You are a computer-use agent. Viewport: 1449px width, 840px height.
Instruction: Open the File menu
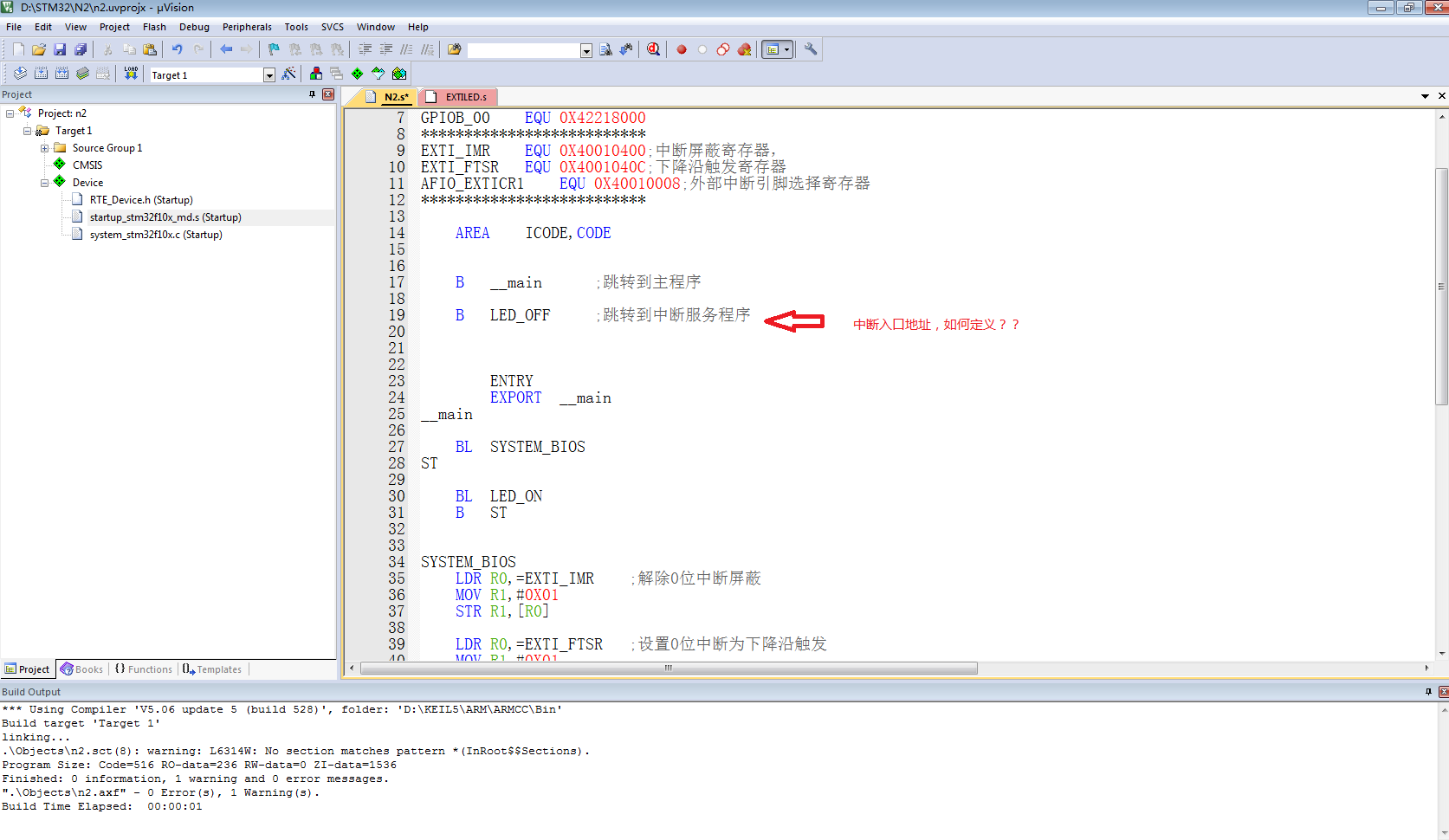point(14,27)
